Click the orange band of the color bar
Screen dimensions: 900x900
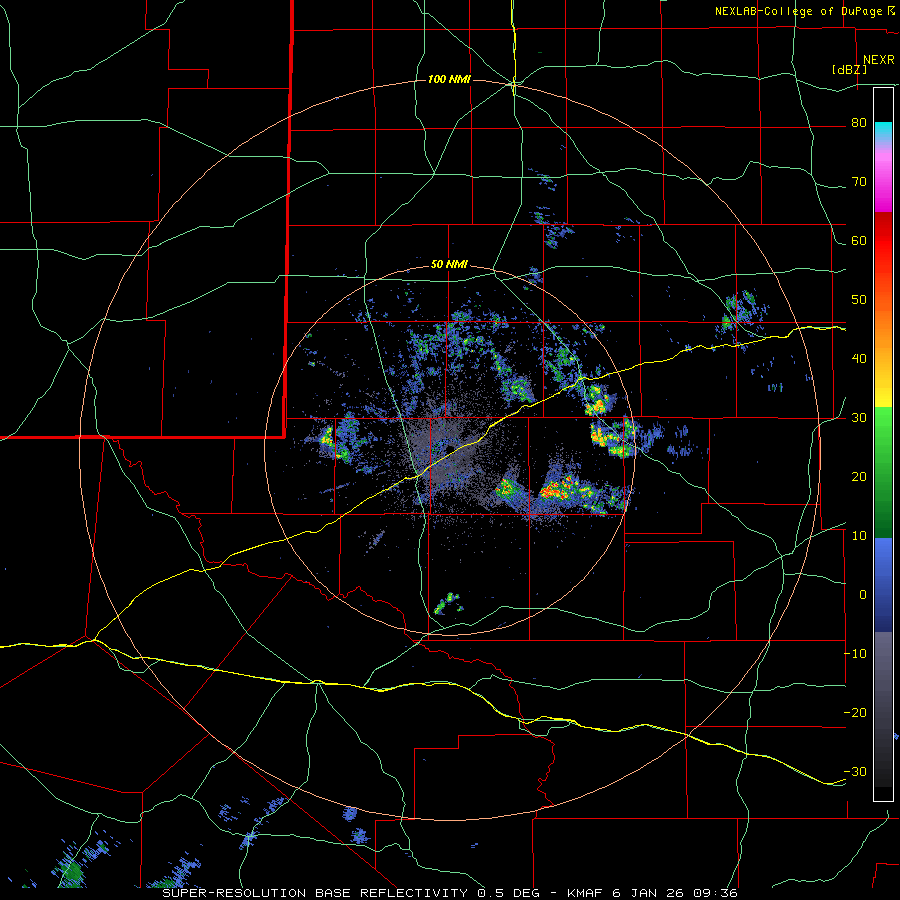(883, 330)
